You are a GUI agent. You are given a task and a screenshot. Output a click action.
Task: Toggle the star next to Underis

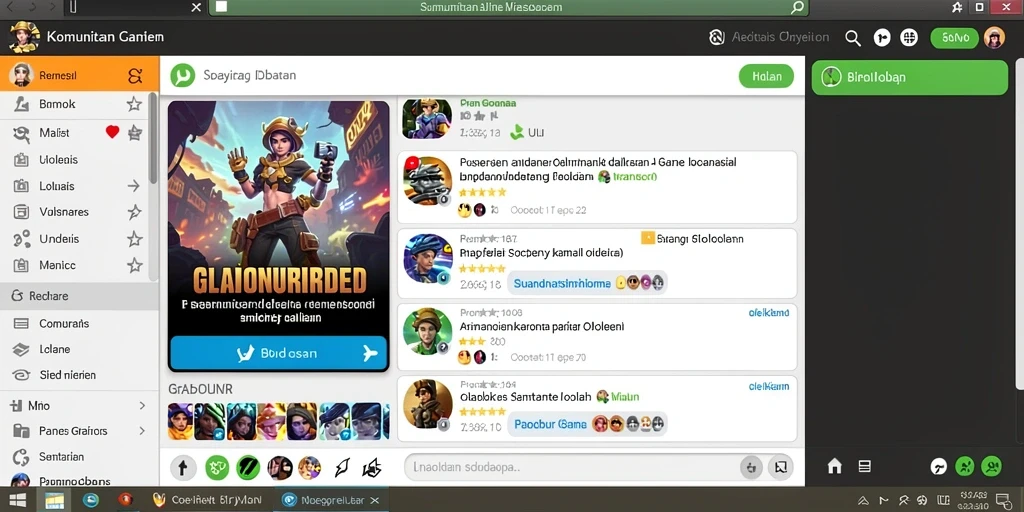pyautogui.click(x=135, y=239)
